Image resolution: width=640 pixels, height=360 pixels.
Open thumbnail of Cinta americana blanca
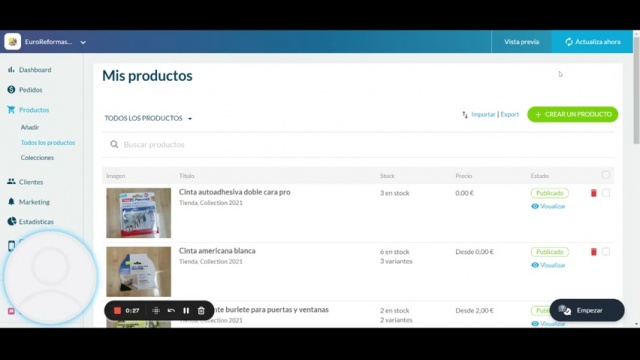pos(139,272)
